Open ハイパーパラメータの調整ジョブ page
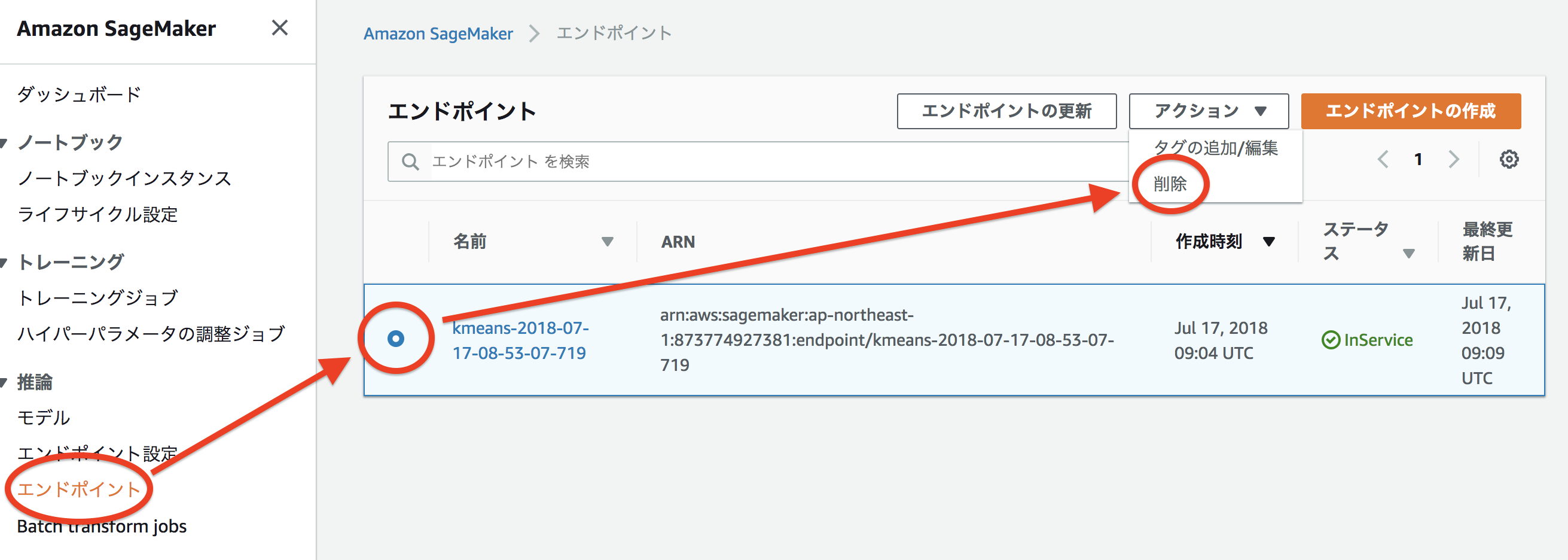Viewport: 1568px width, 560px height. (151, 334)
